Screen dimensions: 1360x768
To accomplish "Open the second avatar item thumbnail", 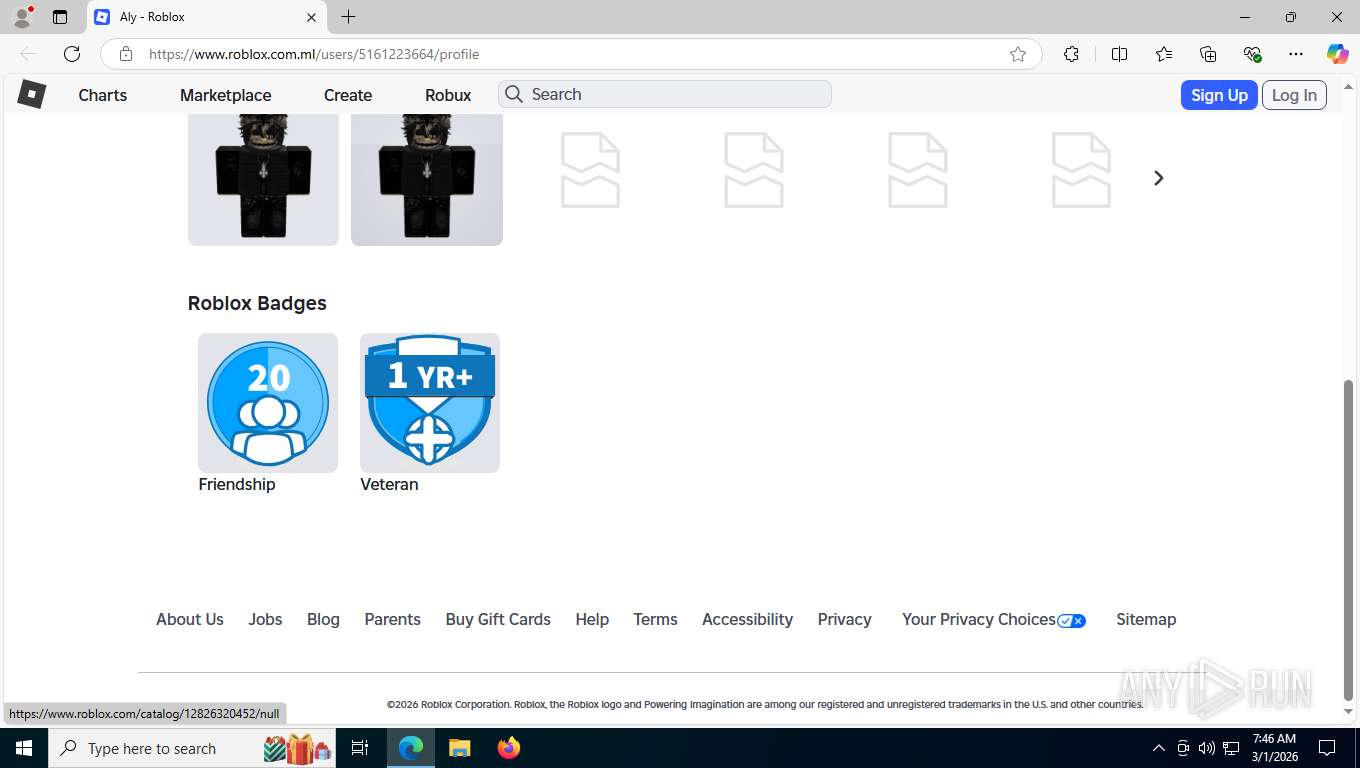I will (427, 179).
